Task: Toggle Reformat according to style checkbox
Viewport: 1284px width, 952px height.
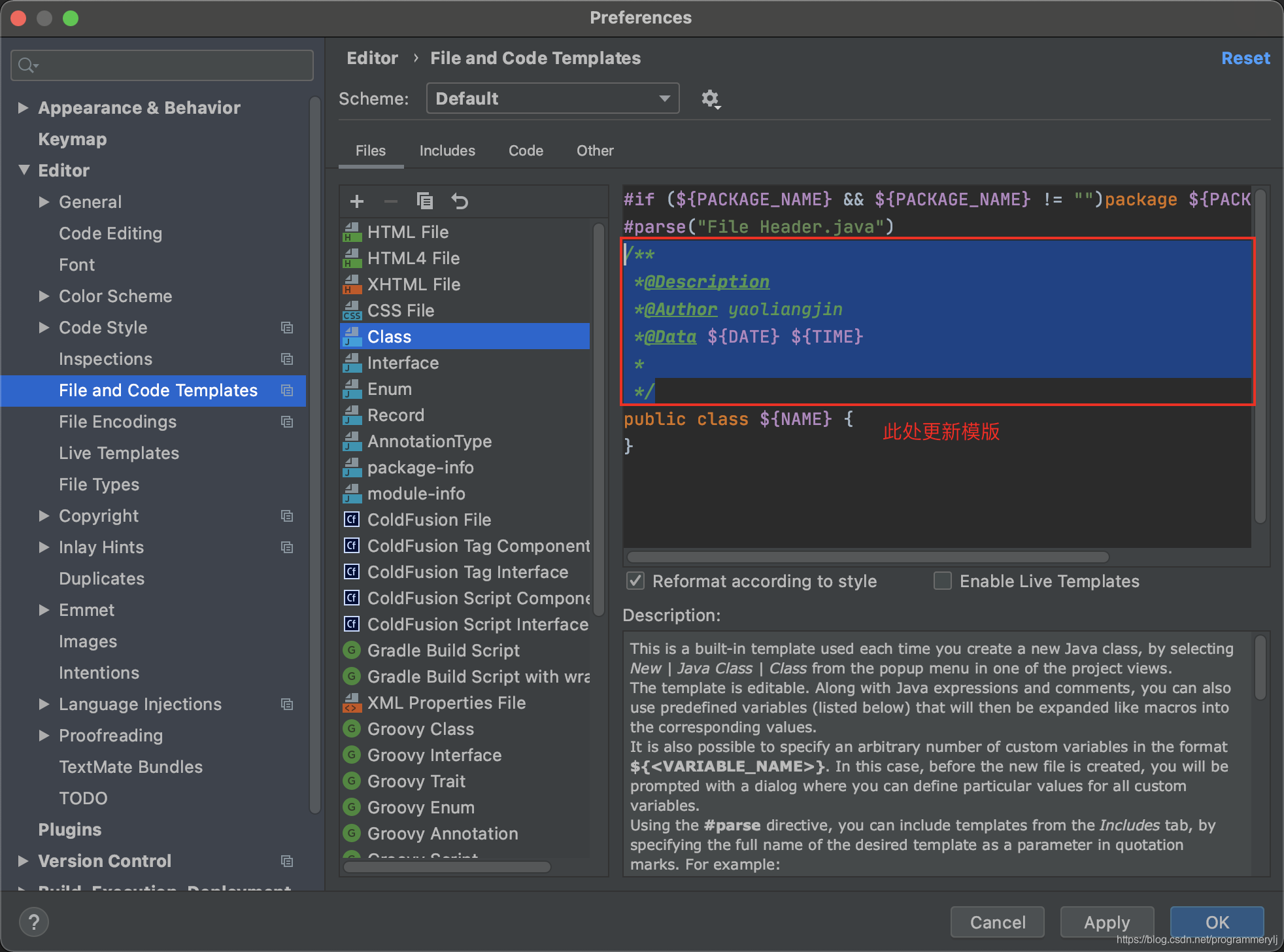Action: 635,581
